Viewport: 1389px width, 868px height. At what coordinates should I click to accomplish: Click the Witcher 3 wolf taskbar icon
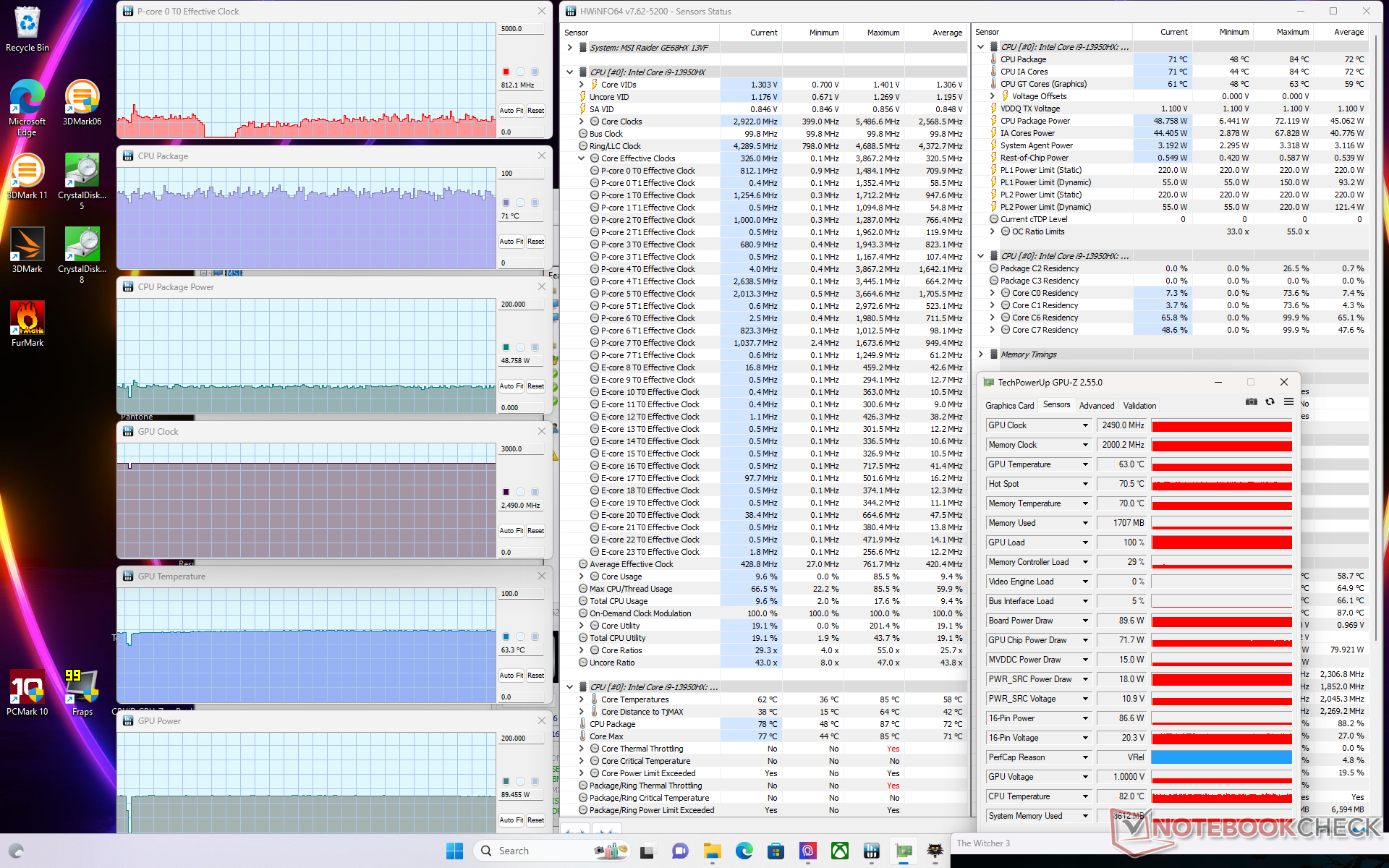935,851
